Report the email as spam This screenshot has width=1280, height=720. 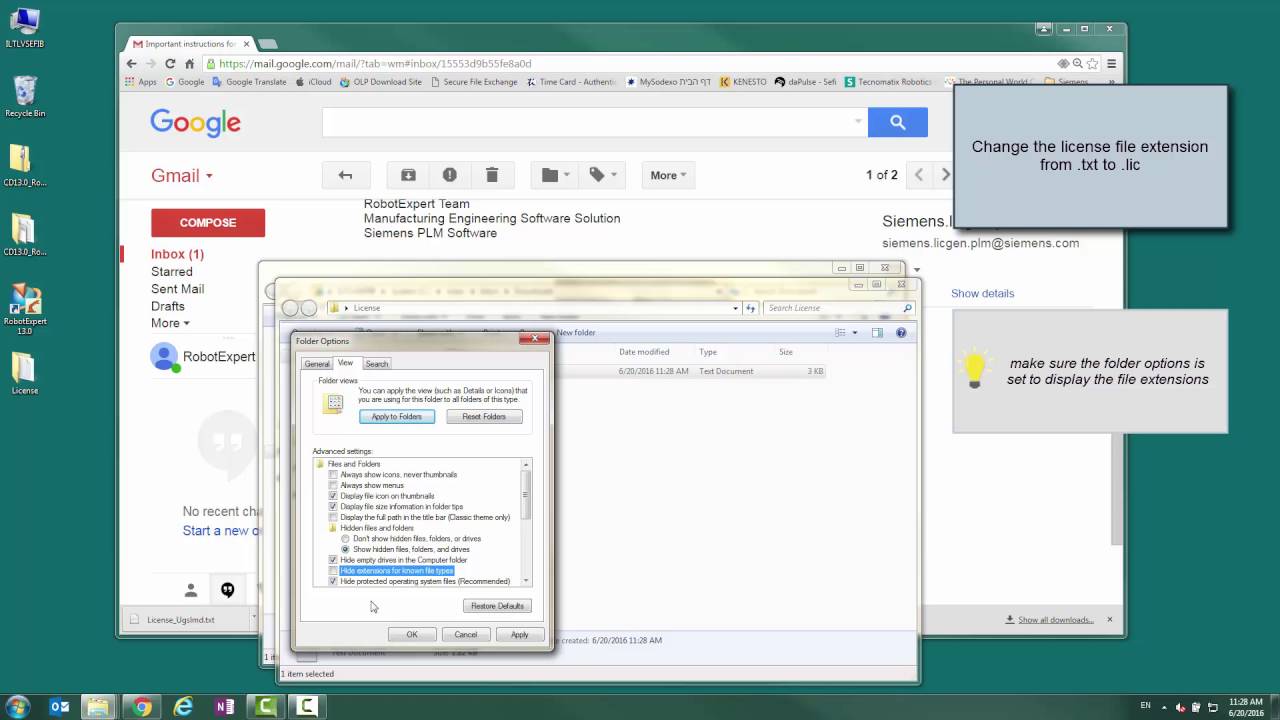point(450,175)
